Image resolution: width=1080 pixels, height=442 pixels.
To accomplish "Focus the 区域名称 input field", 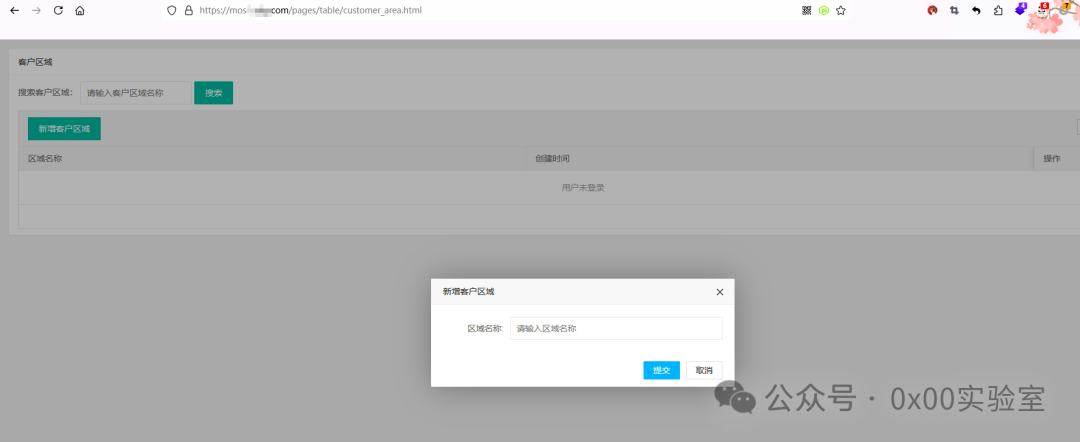I will click(616, 328).
